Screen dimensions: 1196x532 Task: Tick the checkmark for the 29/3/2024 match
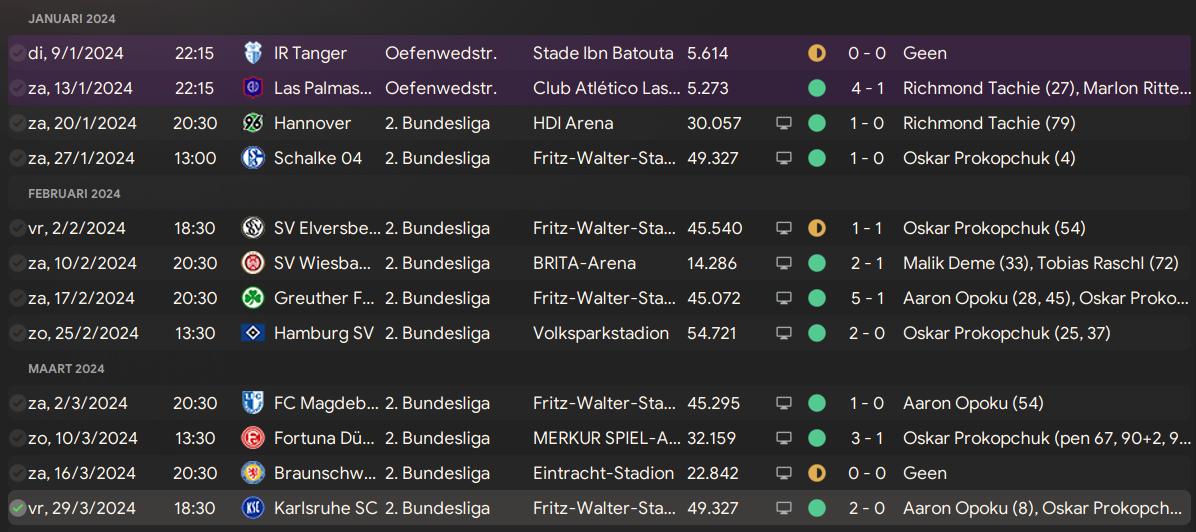pyautogui.click(x=17, y=508)
